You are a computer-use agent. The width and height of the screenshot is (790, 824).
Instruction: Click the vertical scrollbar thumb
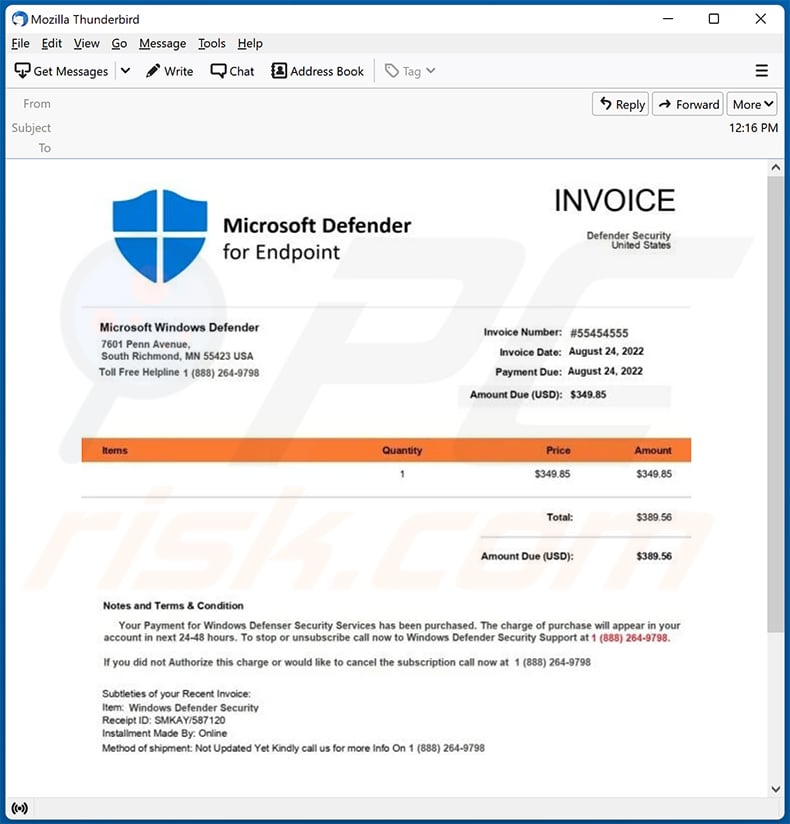[x=775, y=405]
